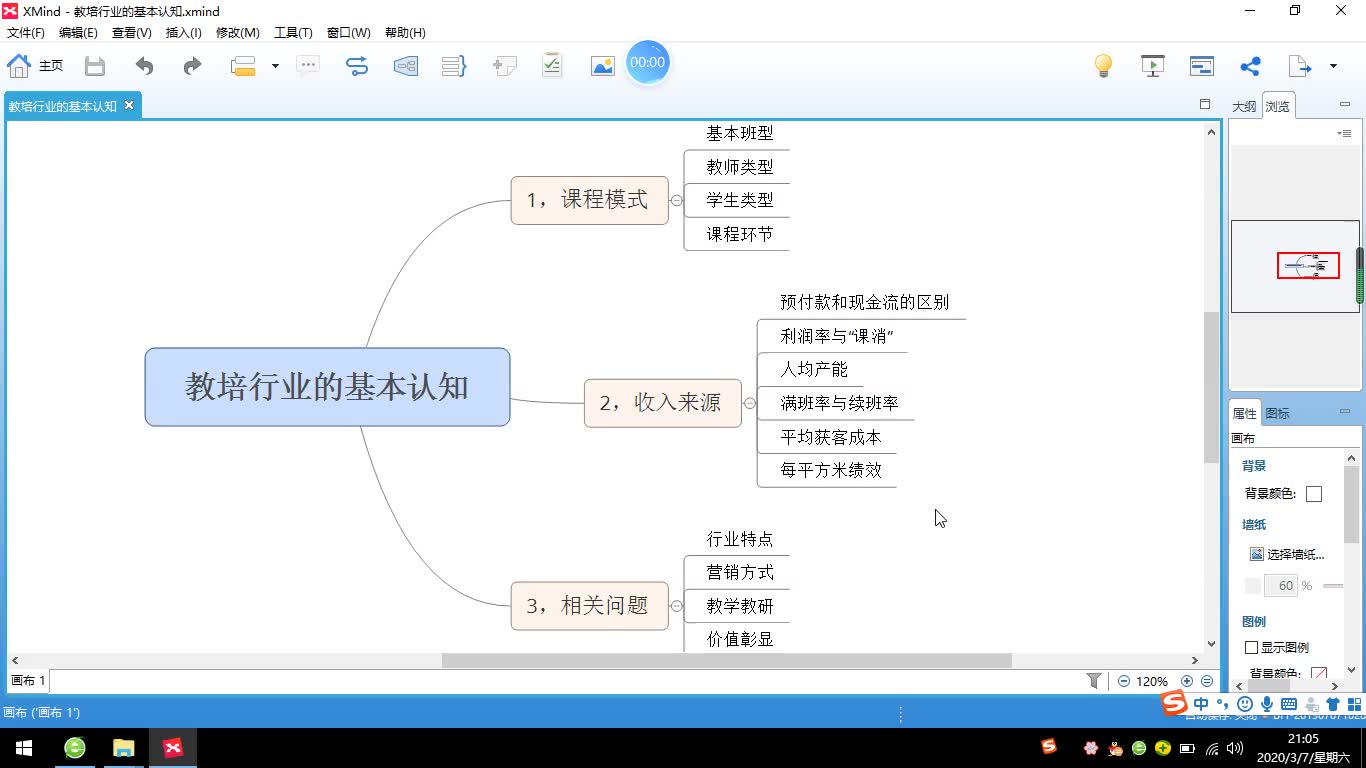Maximize the editor area
Screen dimensions: 1366x768
pos(1205,104)
